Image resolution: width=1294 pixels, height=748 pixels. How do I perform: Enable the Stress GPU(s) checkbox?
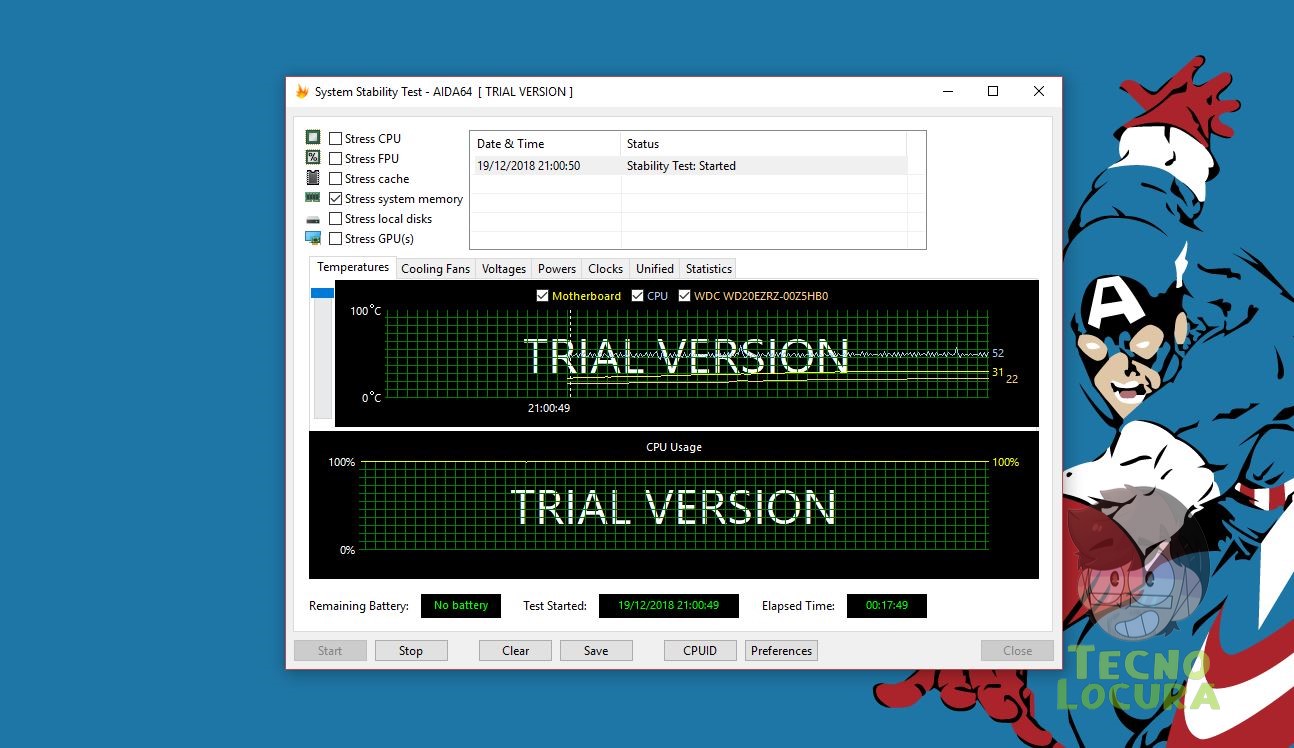(x=336, y=239)
